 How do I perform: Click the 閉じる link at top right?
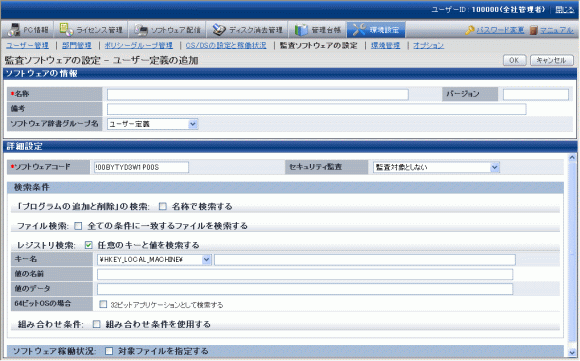click(x=564, y=10)
